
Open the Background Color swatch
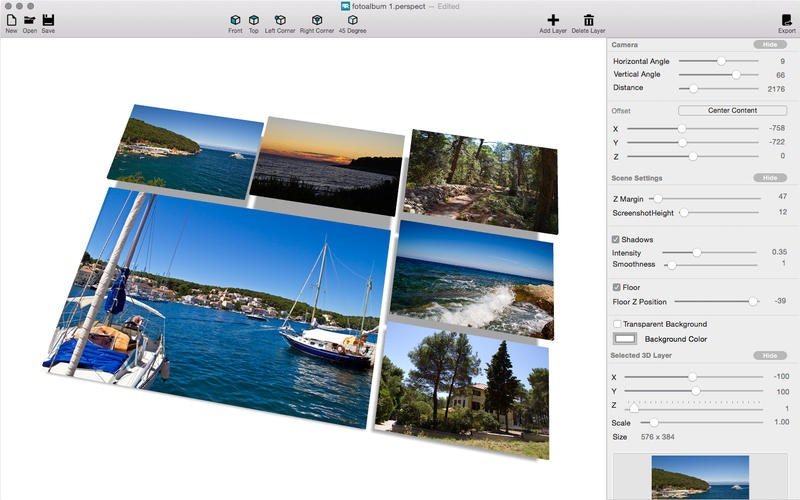tap(625, 339)
